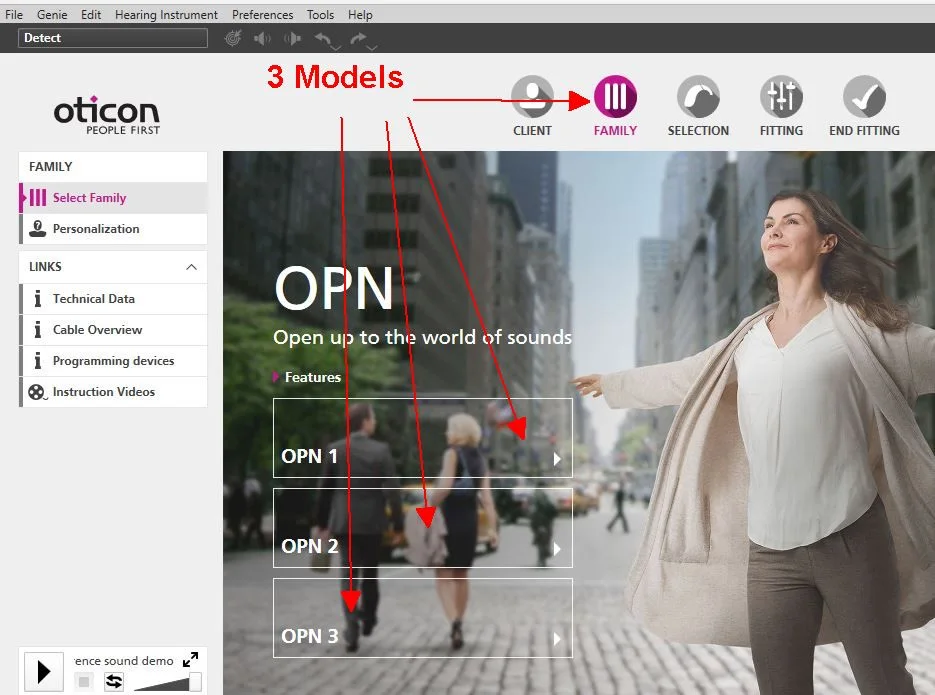Play the sound demo

coord(44,672)
